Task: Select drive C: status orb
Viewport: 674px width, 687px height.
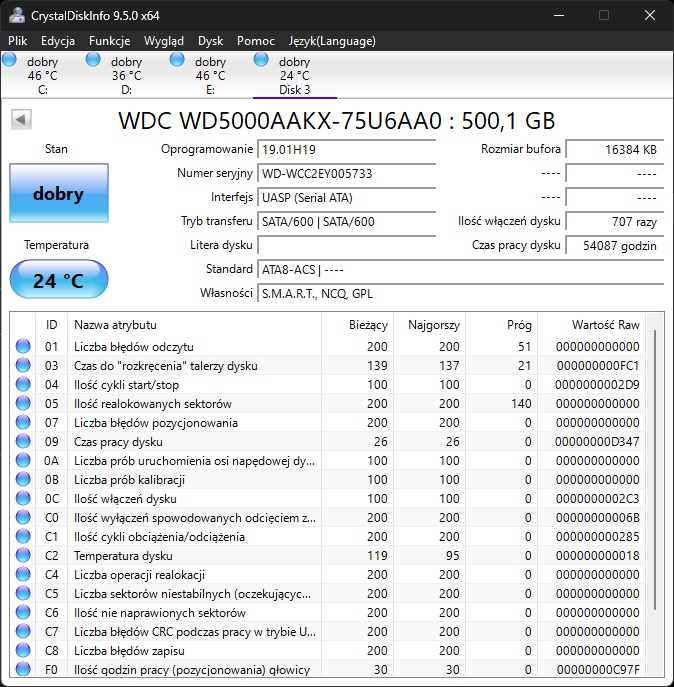Action: pyautogui.click(x=9, y=61)
